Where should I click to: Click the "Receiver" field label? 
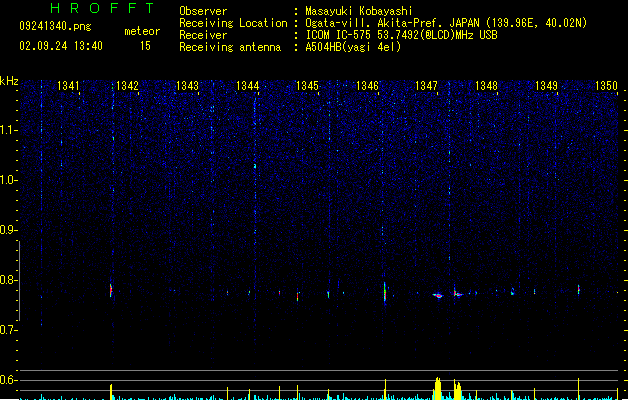point(203,35)
